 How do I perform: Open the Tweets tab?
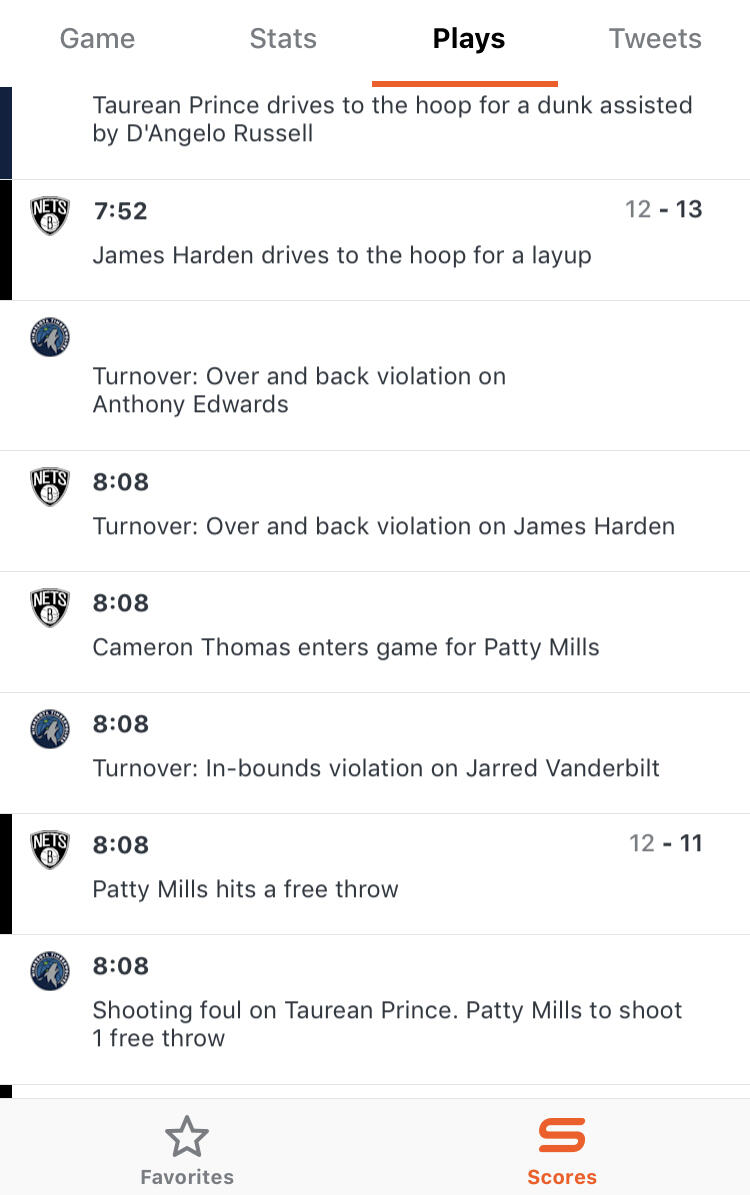655,39
